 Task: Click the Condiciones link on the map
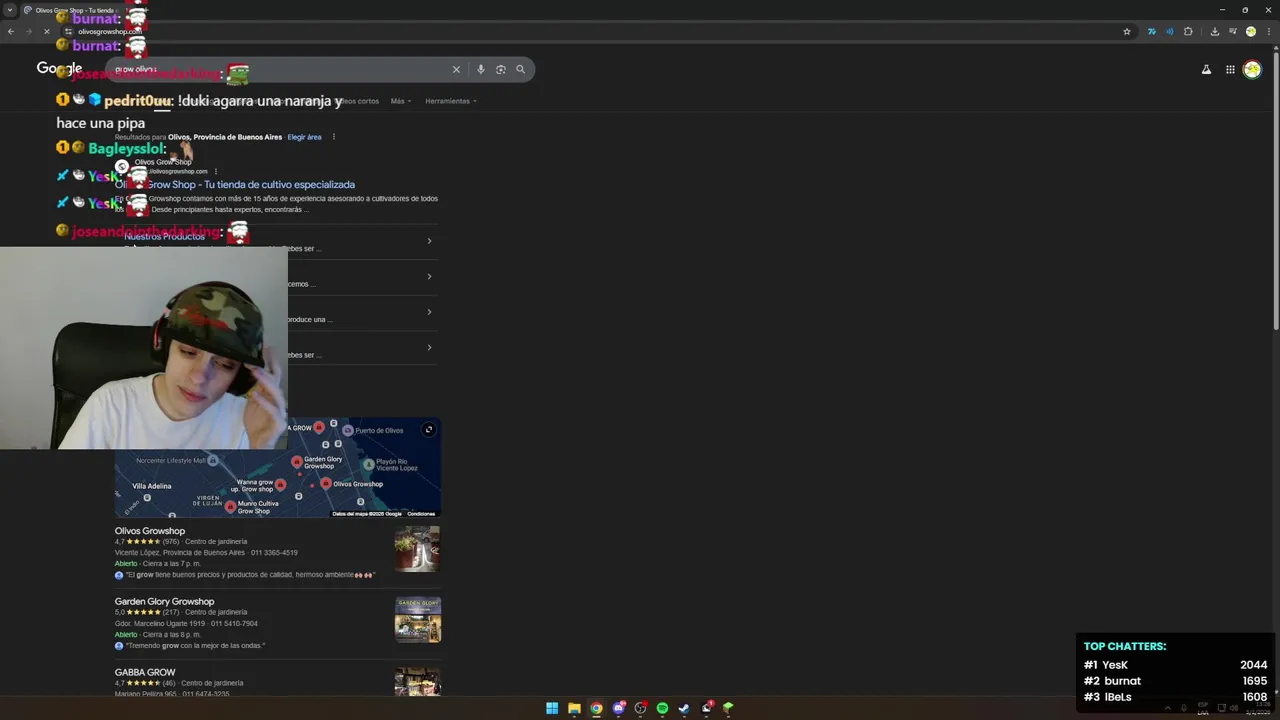click(x=421, y=514)
